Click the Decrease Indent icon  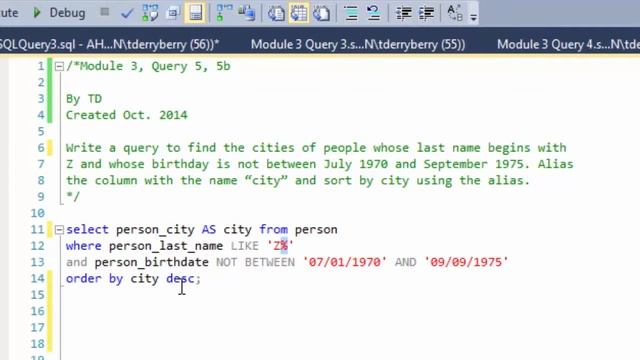(404, 13)
